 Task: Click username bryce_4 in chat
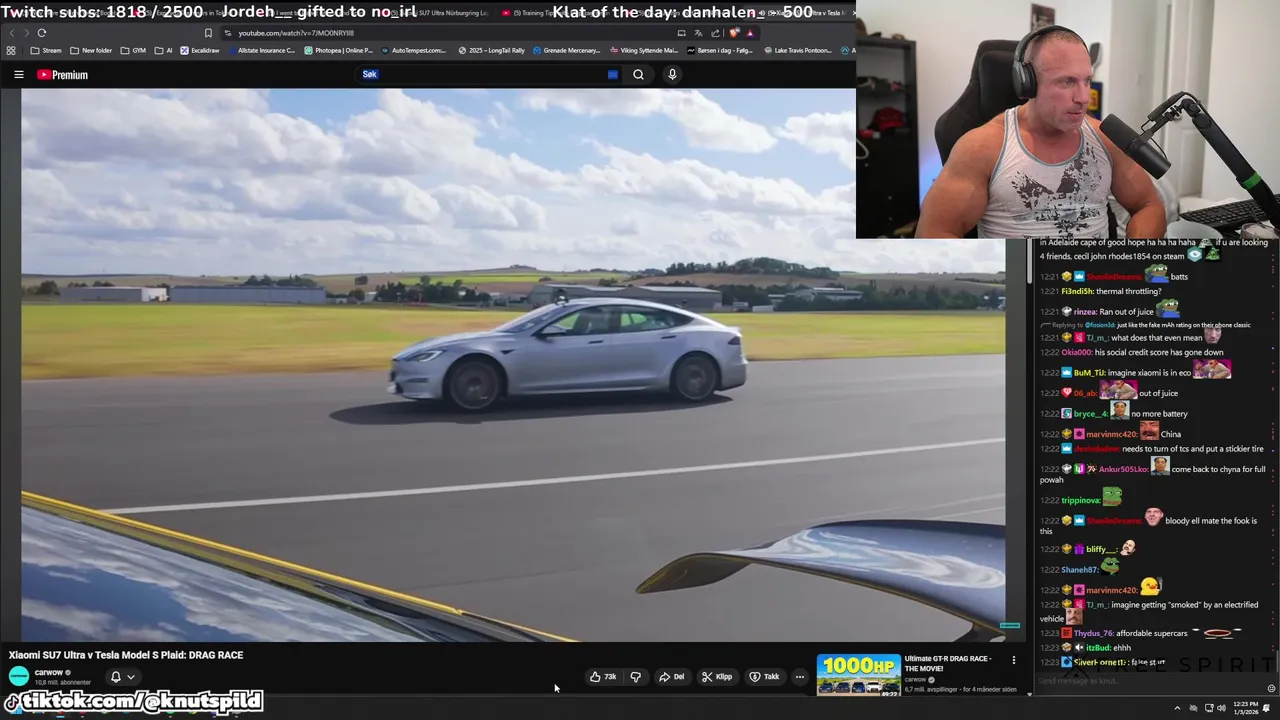[x=1089, y=414]
